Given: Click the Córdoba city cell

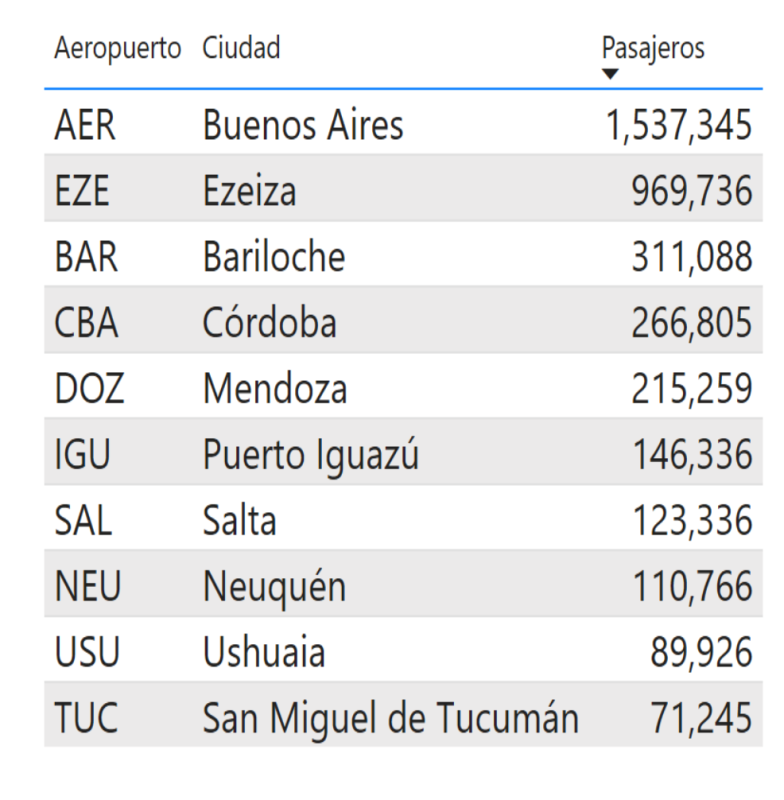Looking at the screenshot, I should [269, 323].
